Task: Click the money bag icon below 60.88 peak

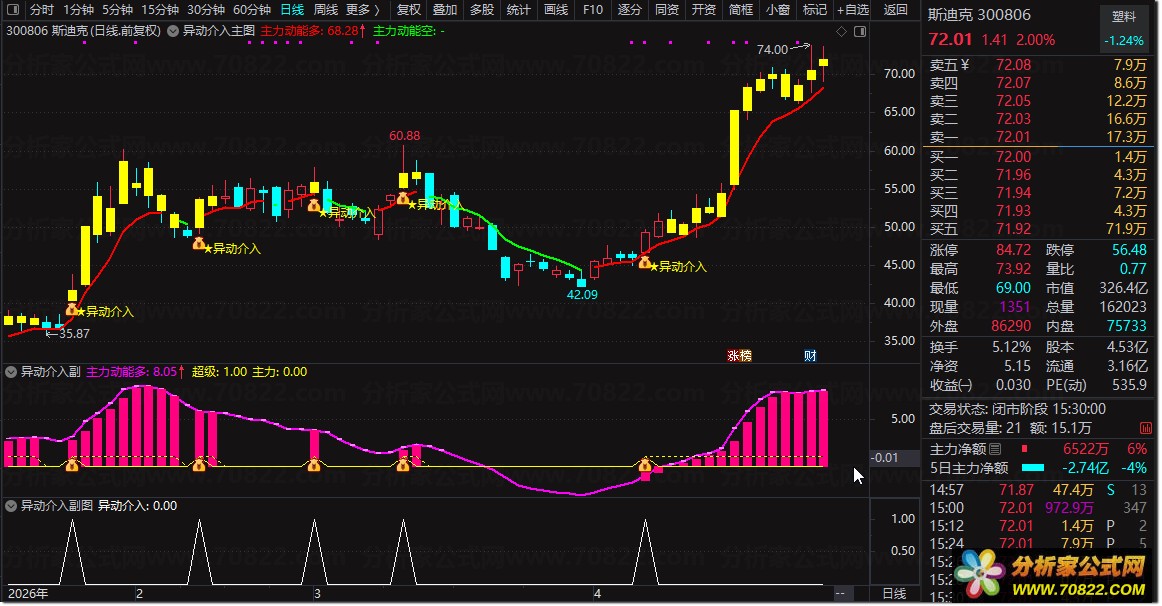Action: point(403,198)
